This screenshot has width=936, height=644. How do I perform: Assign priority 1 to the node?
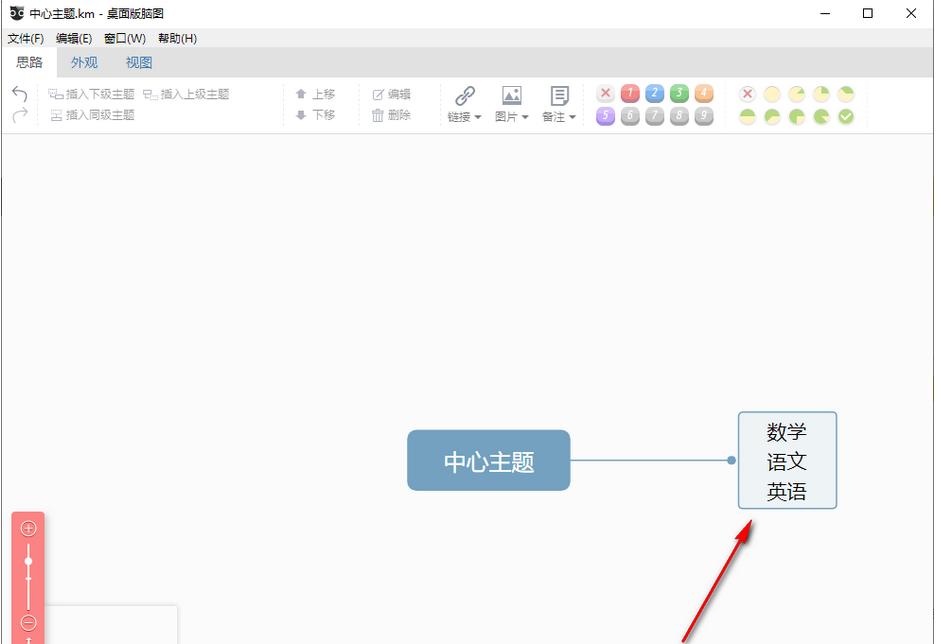(x=630, y=93)
